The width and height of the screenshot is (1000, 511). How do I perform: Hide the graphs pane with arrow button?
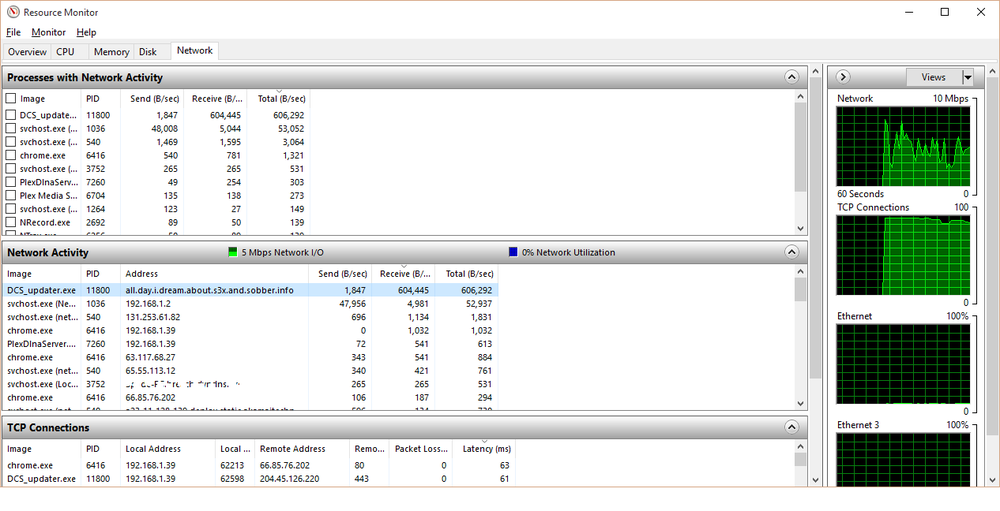(843, 77)
